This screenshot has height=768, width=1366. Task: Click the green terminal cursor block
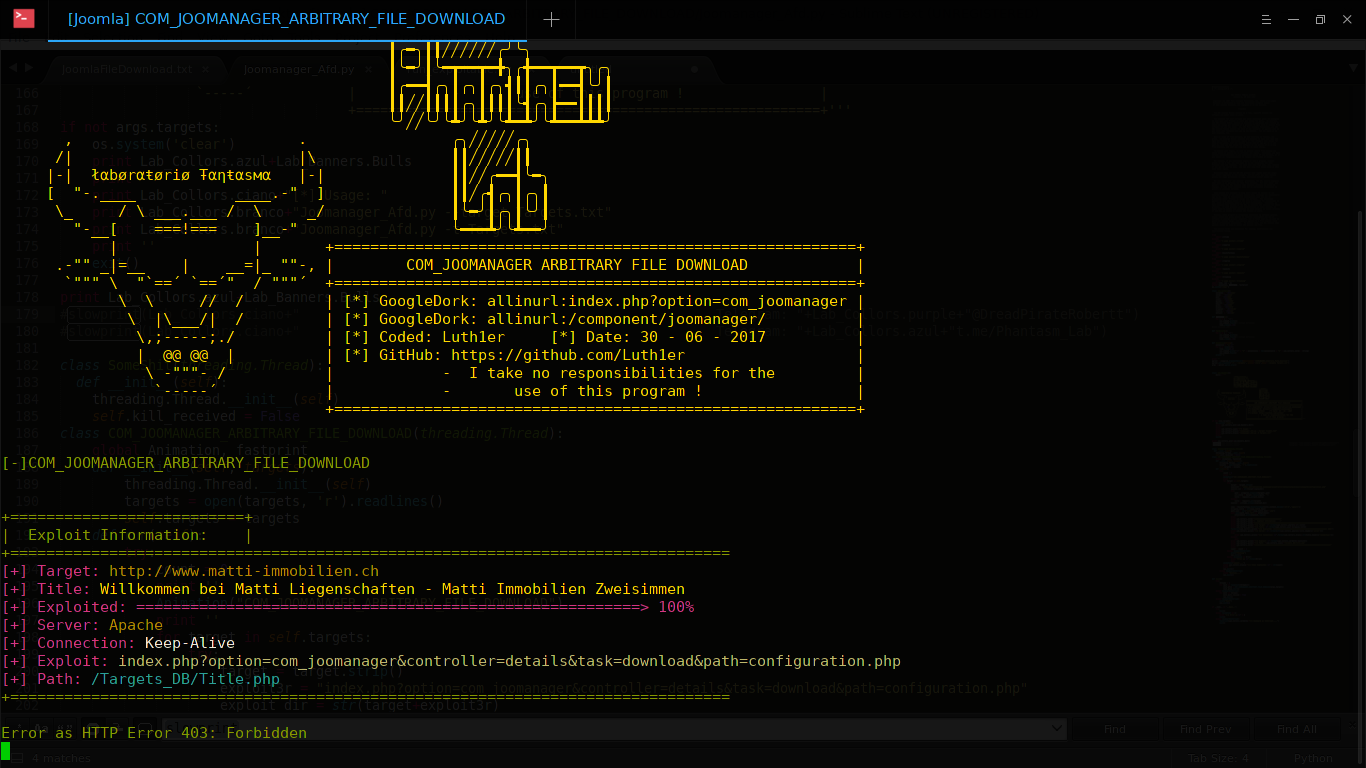click(5, 750)
